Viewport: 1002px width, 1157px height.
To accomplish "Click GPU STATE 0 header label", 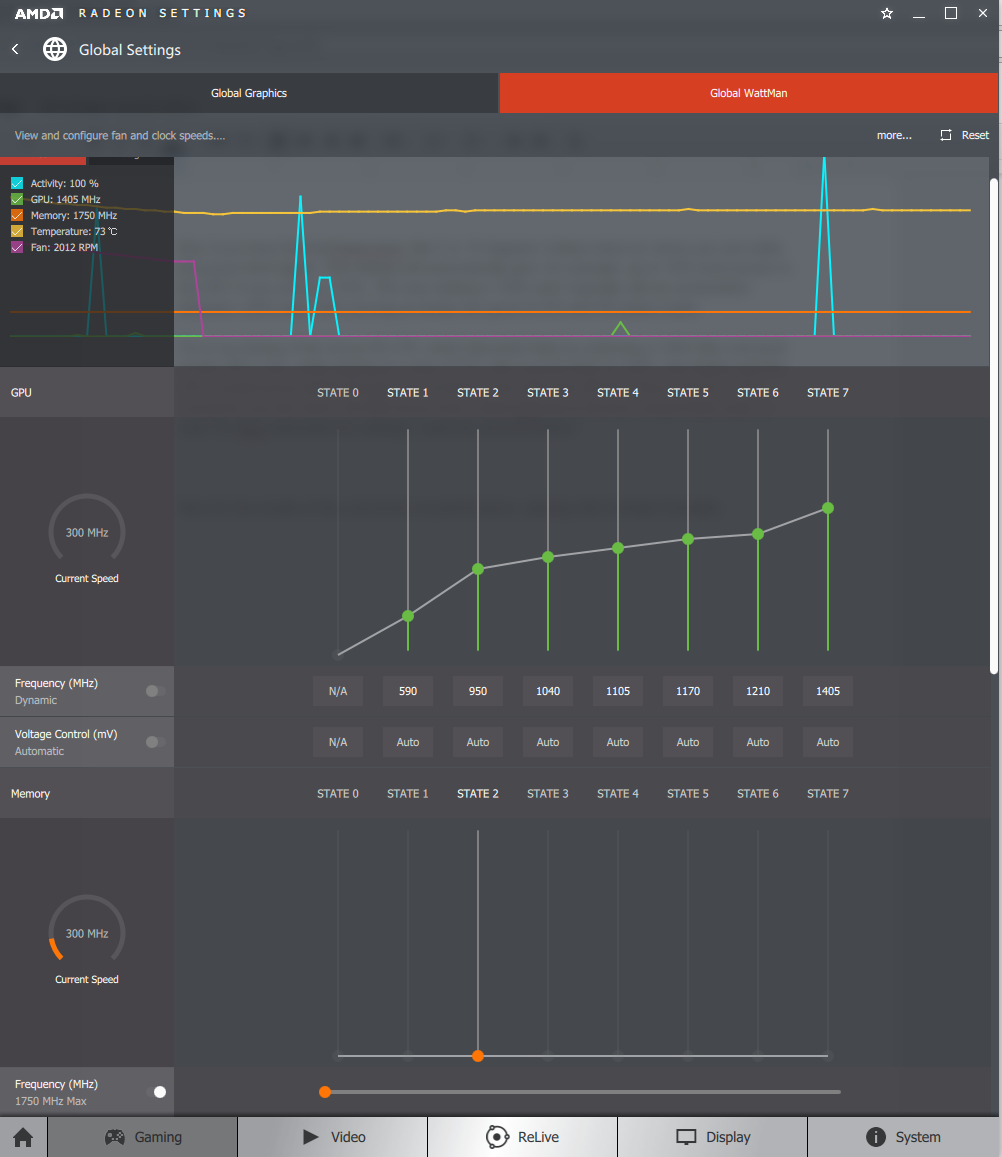I will pyautogui.click(x=338, y=393).
